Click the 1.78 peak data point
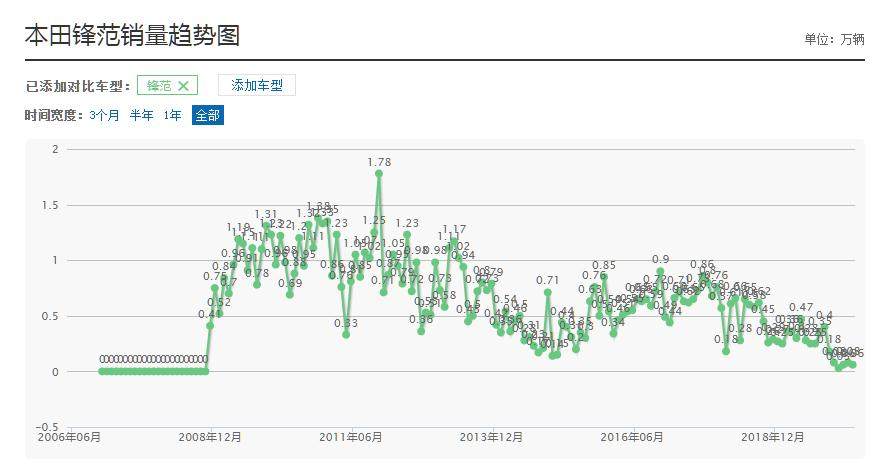Screen dimensions: 888x474 379,173
